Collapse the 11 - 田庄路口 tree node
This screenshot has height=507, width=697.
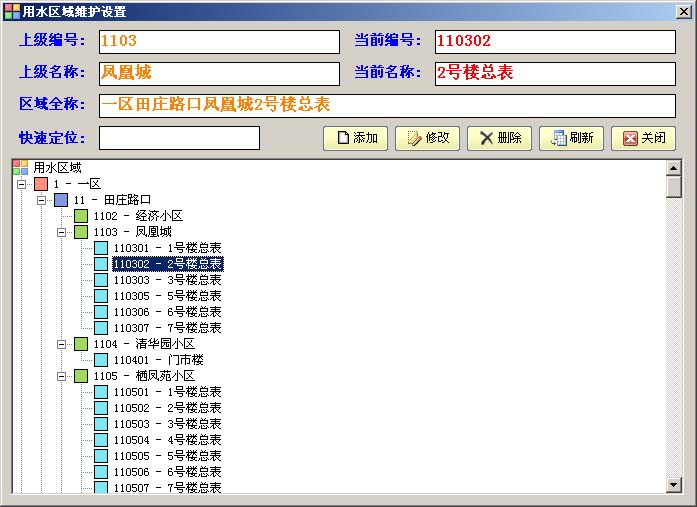tap(41, 200)
